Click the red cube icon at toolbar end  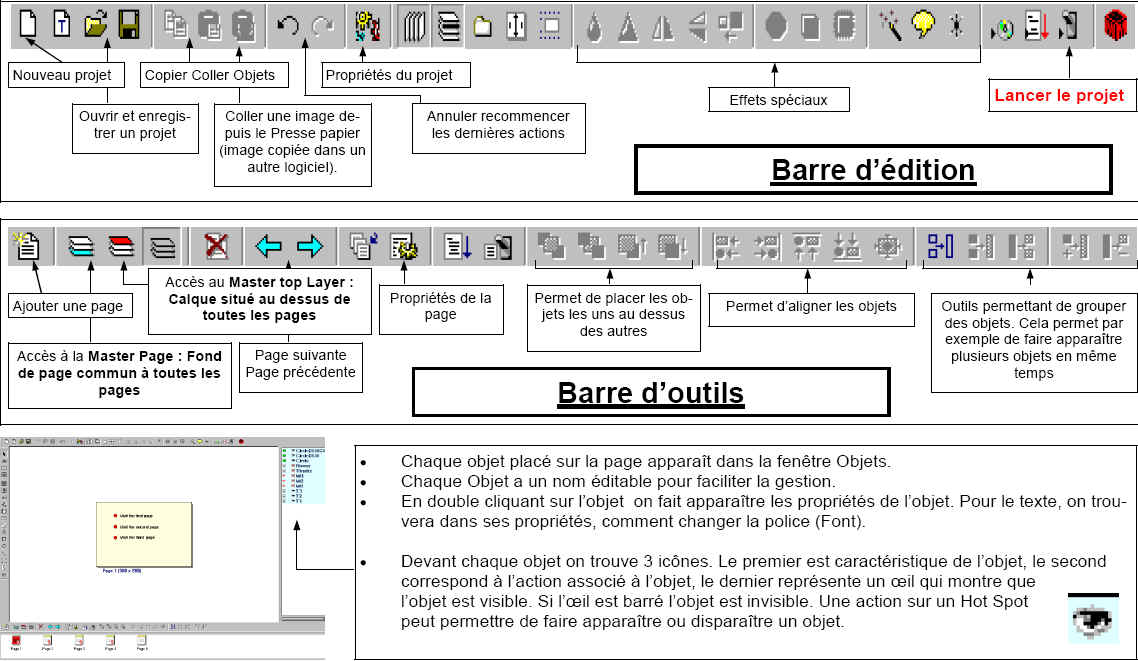[x=1115, y=26]
